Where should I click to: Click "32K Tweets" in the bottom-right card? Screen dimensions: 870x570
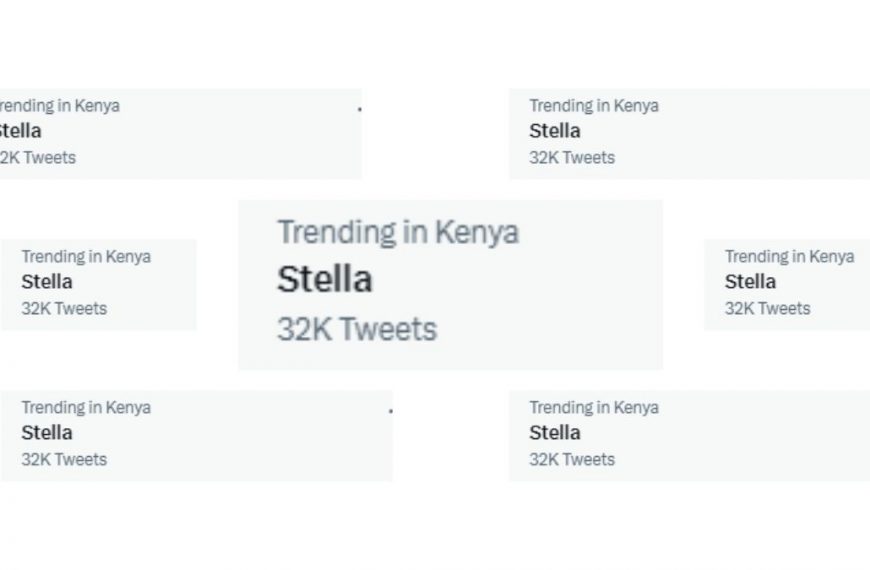coord(571,459)
